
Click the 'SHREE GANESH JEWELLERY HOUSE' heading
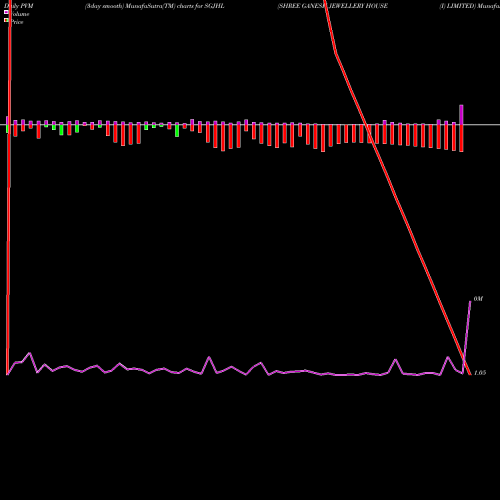[x=333, y=6]
